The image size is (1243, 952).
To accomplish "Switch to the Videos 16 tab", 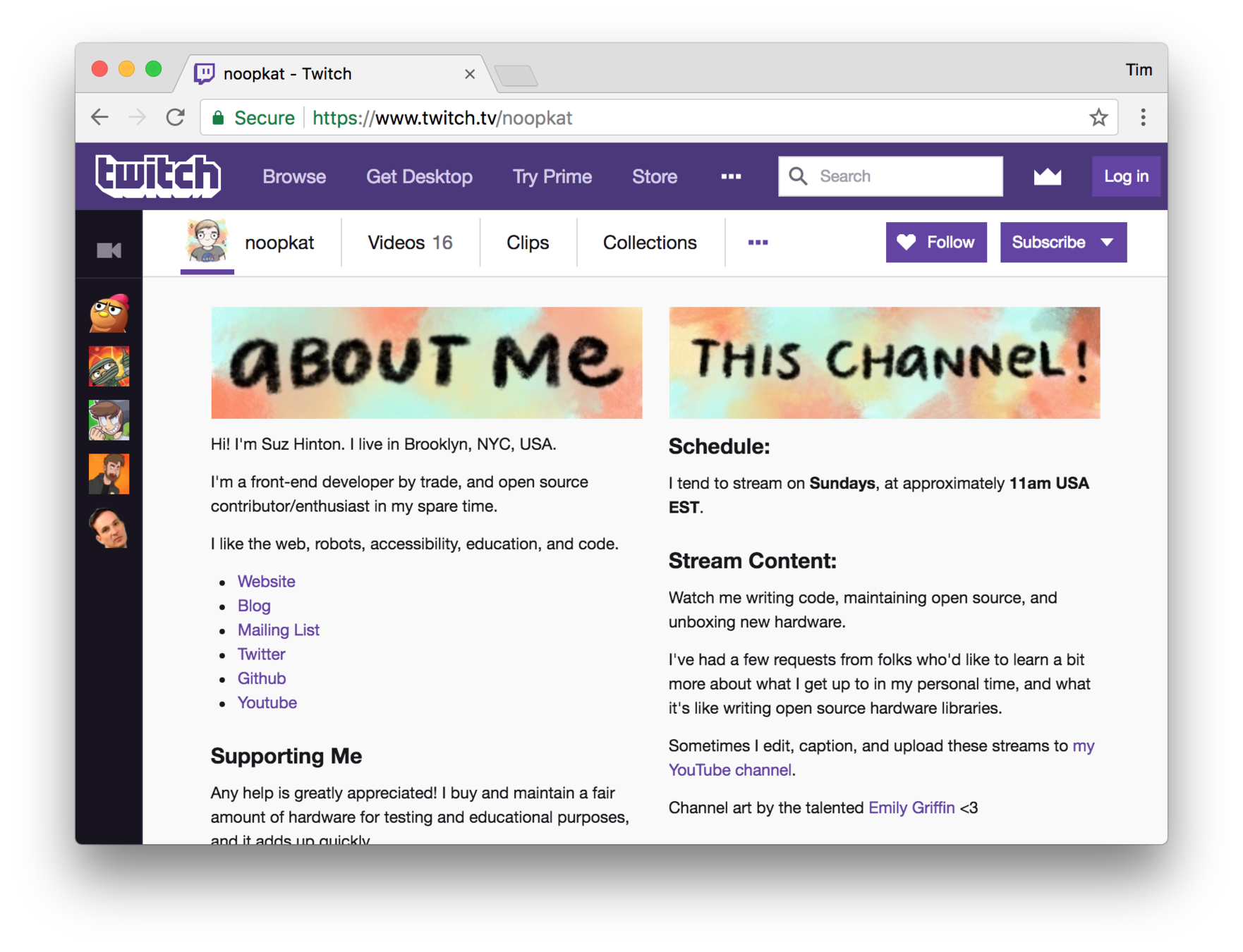I will point(410,243).
